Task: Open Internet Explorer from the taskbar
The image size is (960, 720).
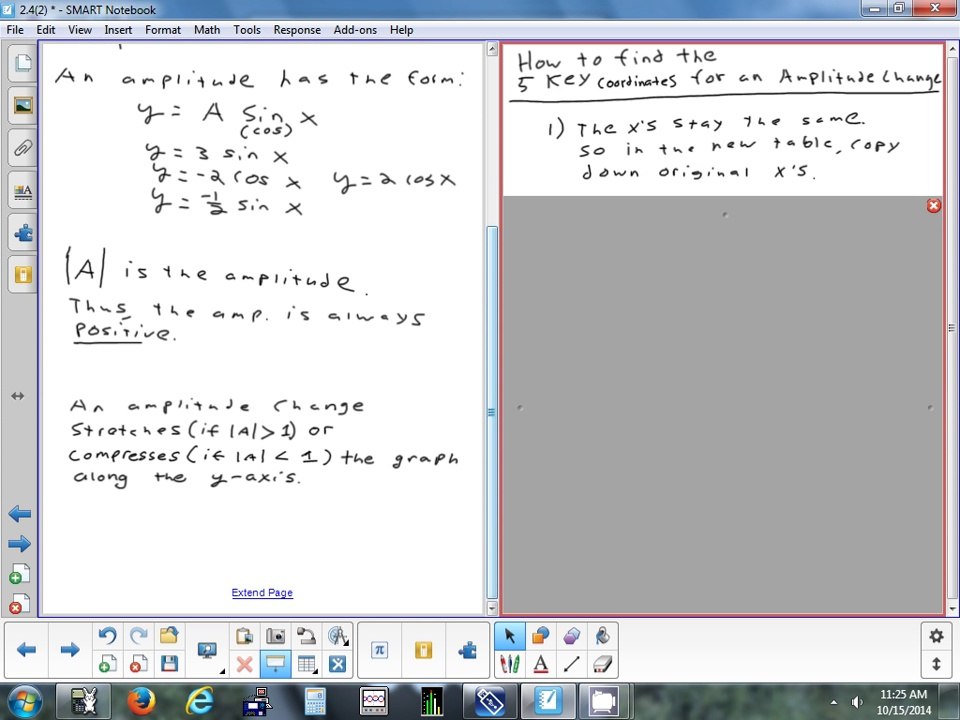Action: [199, 702]
